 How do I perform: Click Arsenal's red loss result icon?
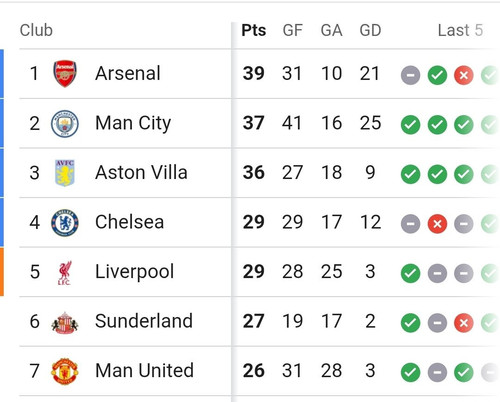pos(464,75)
